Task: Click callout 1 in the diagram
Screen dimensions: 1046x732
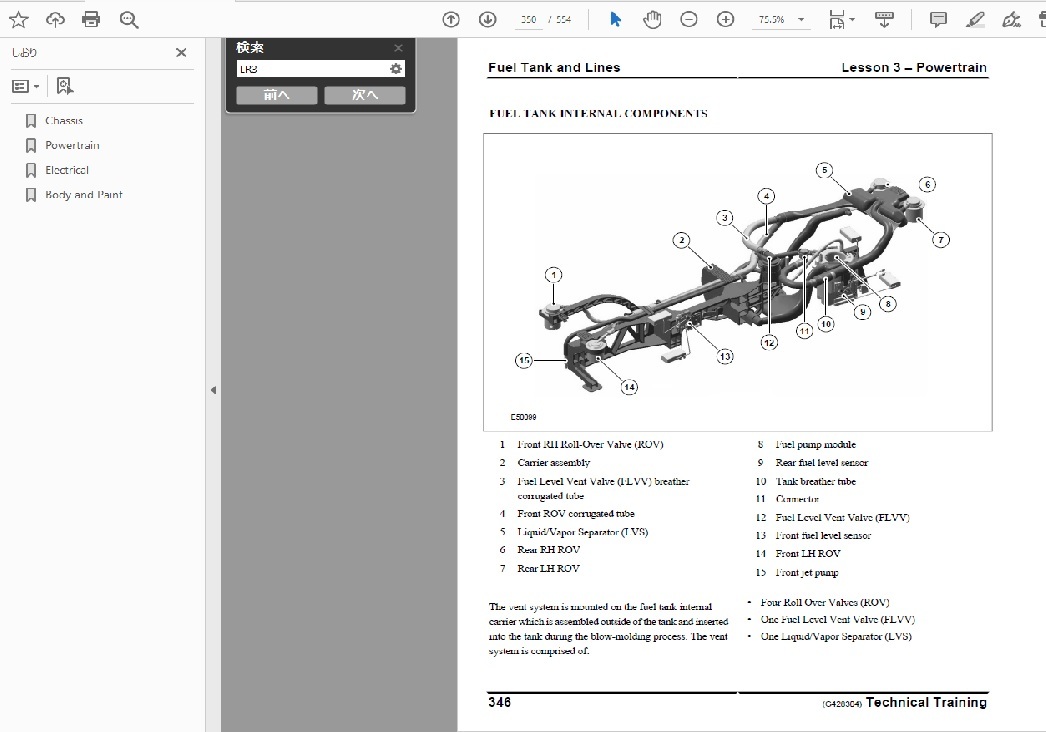Action: tap(553, 275)
